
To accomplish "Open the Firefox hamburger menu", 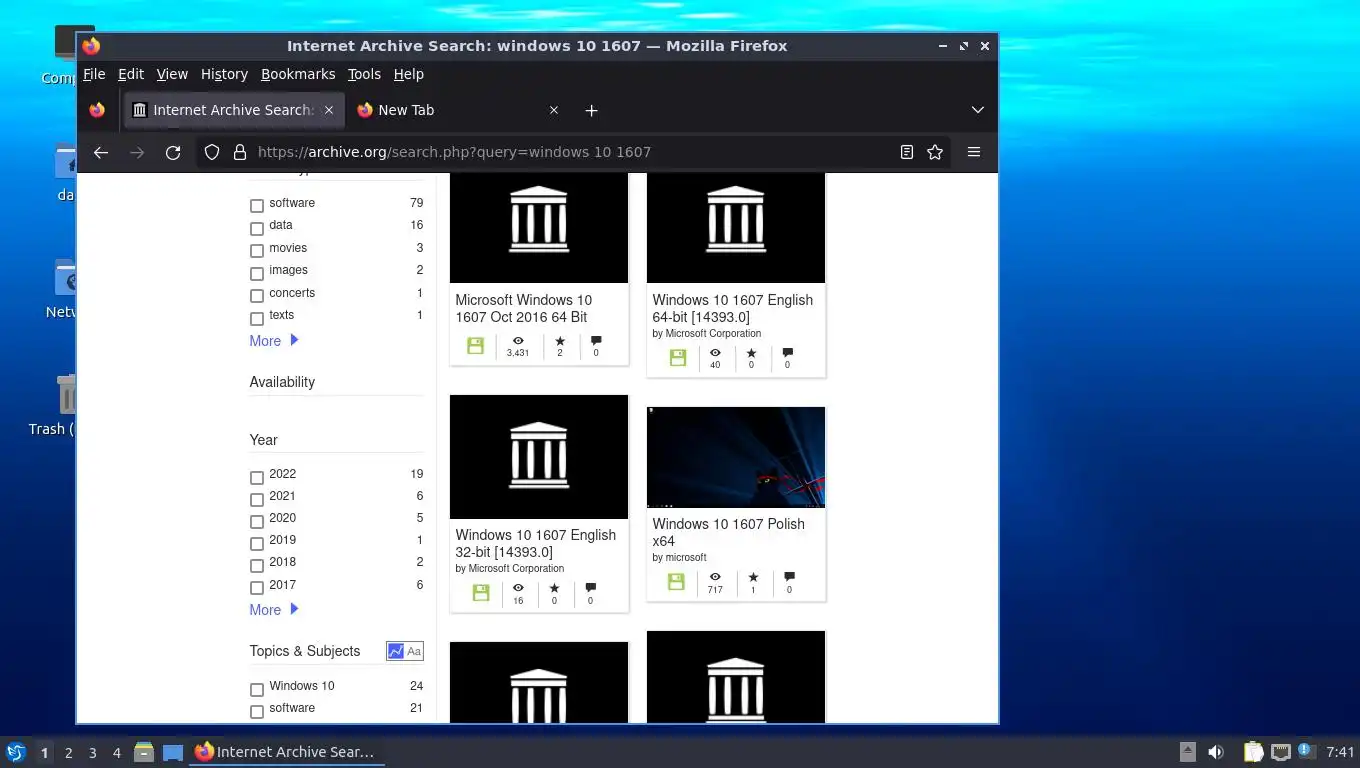I will pyautogui.click(x=974, y=152).
